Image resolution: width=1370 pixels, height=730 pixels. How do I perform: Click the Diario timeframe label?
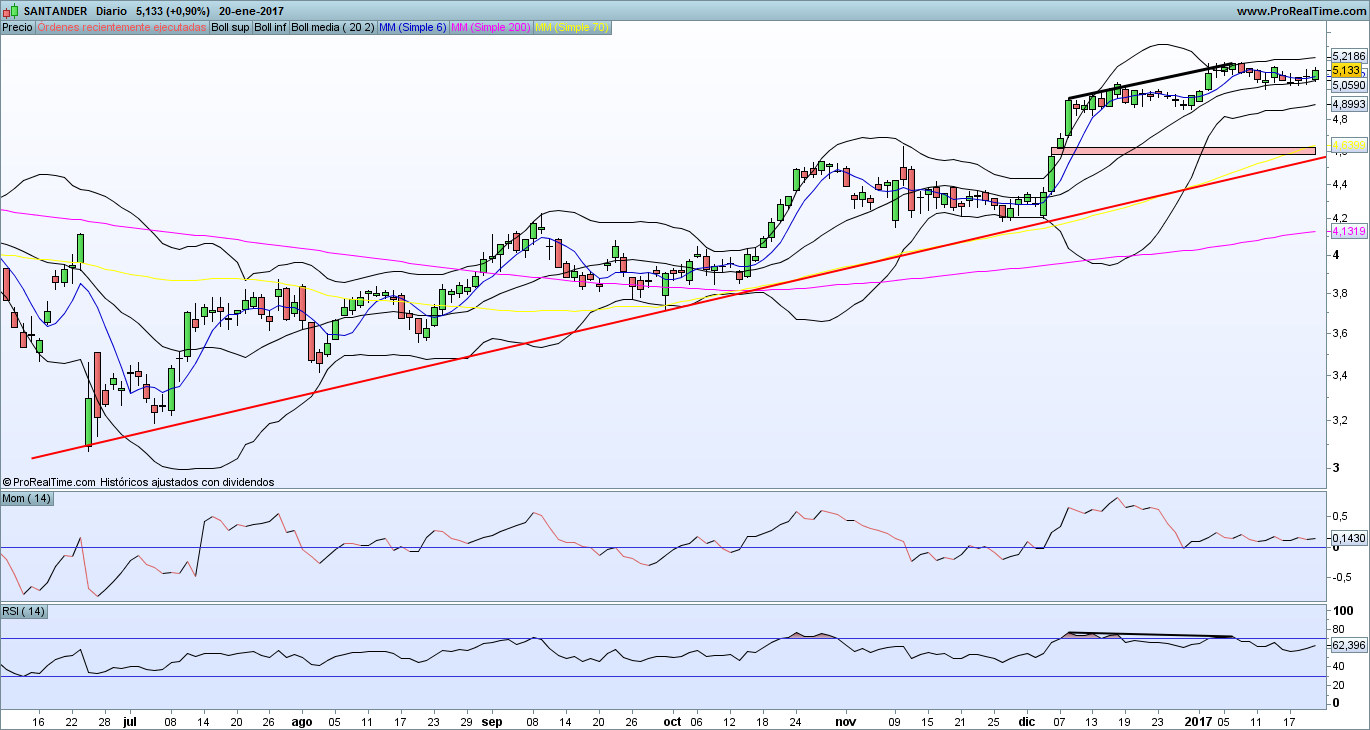pos(111,11)
